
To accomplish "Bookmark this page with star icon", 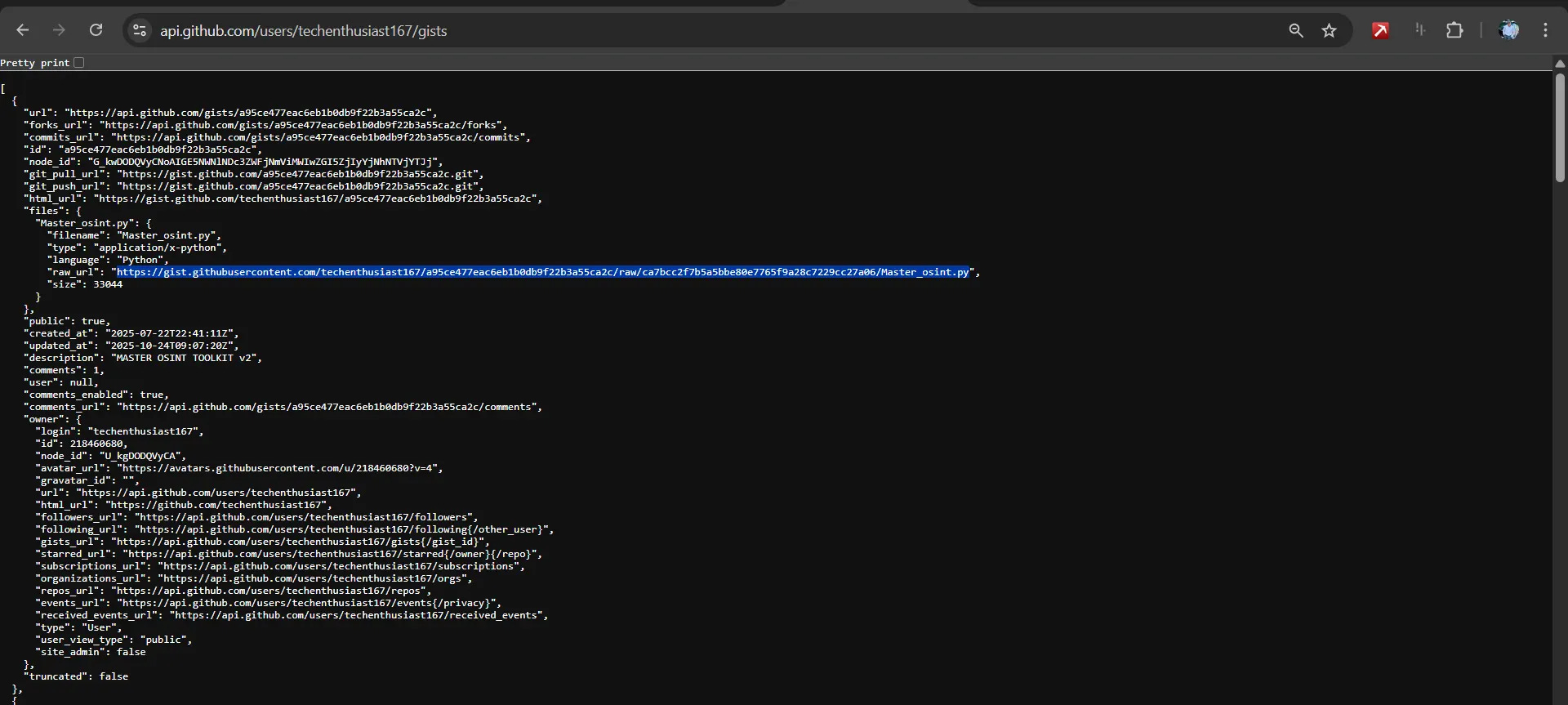I will [1330, 30].
